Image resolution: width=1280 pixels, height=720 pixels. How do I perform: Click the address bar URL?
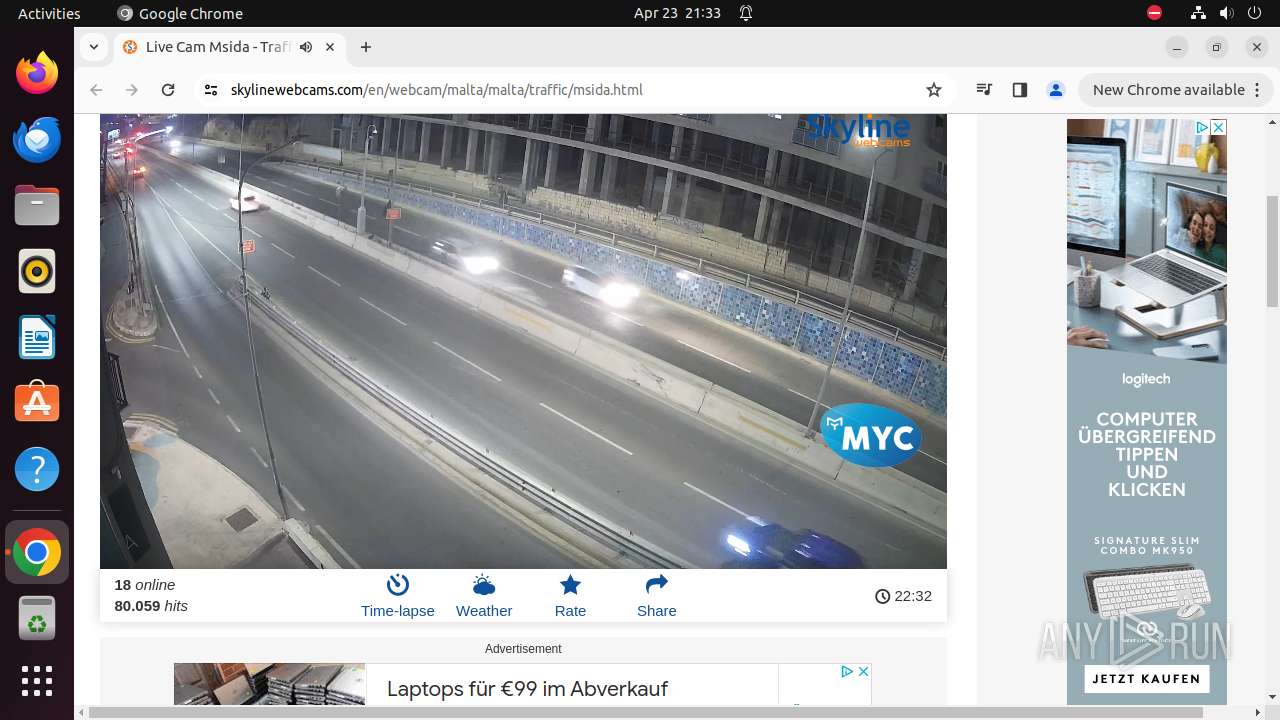click(x=436, y=90)
